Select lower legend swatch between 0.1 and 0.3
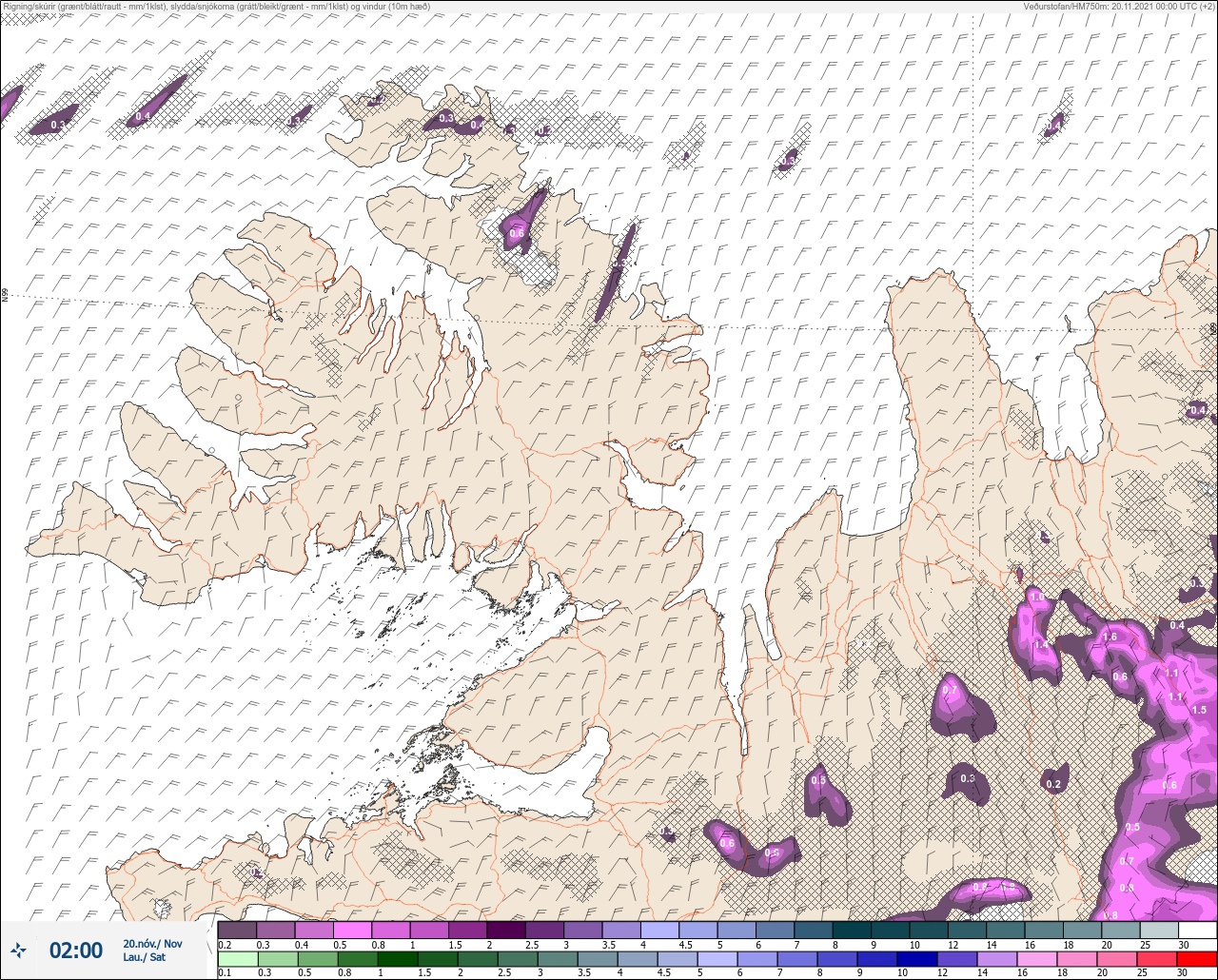1218x980 pixels. (237, 959)
